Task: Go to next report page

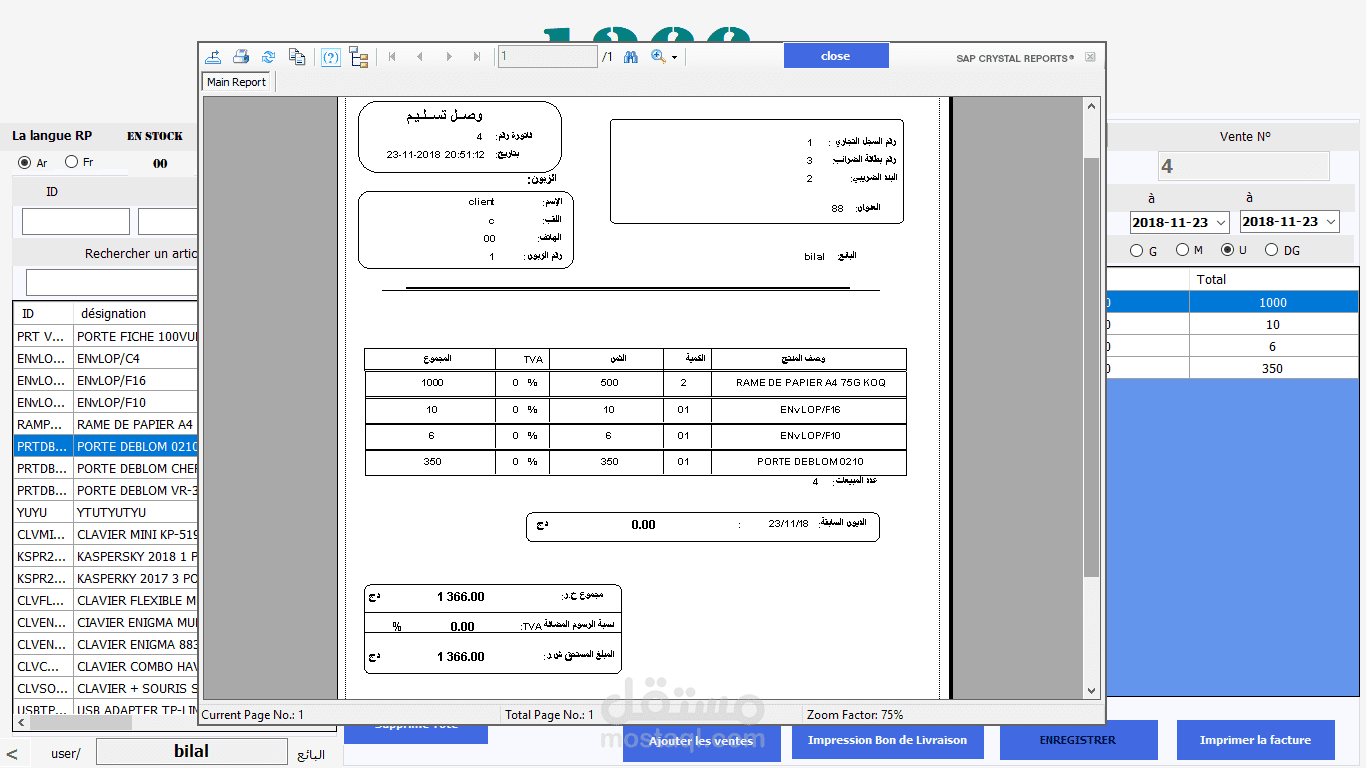Action: pos(449,57)
